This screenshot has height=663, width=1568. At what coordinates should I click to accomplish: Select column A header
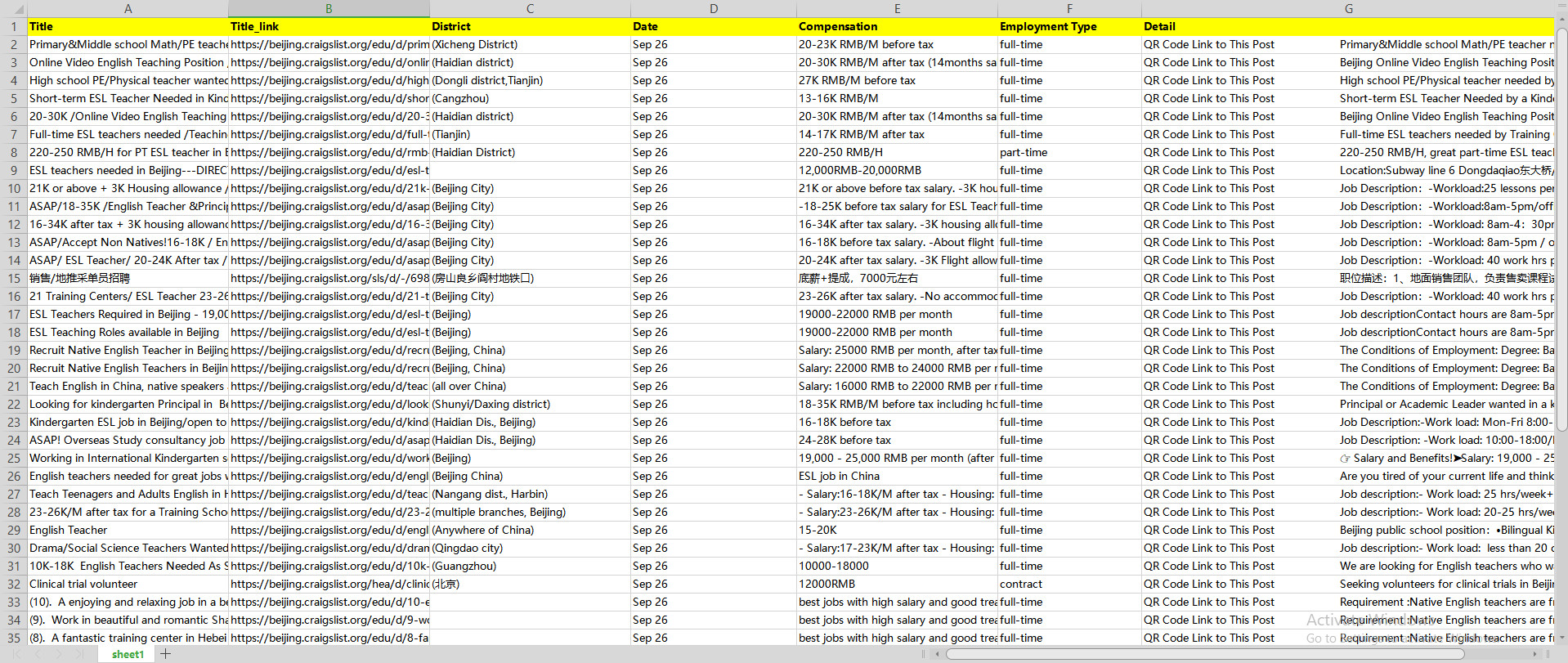128,8
